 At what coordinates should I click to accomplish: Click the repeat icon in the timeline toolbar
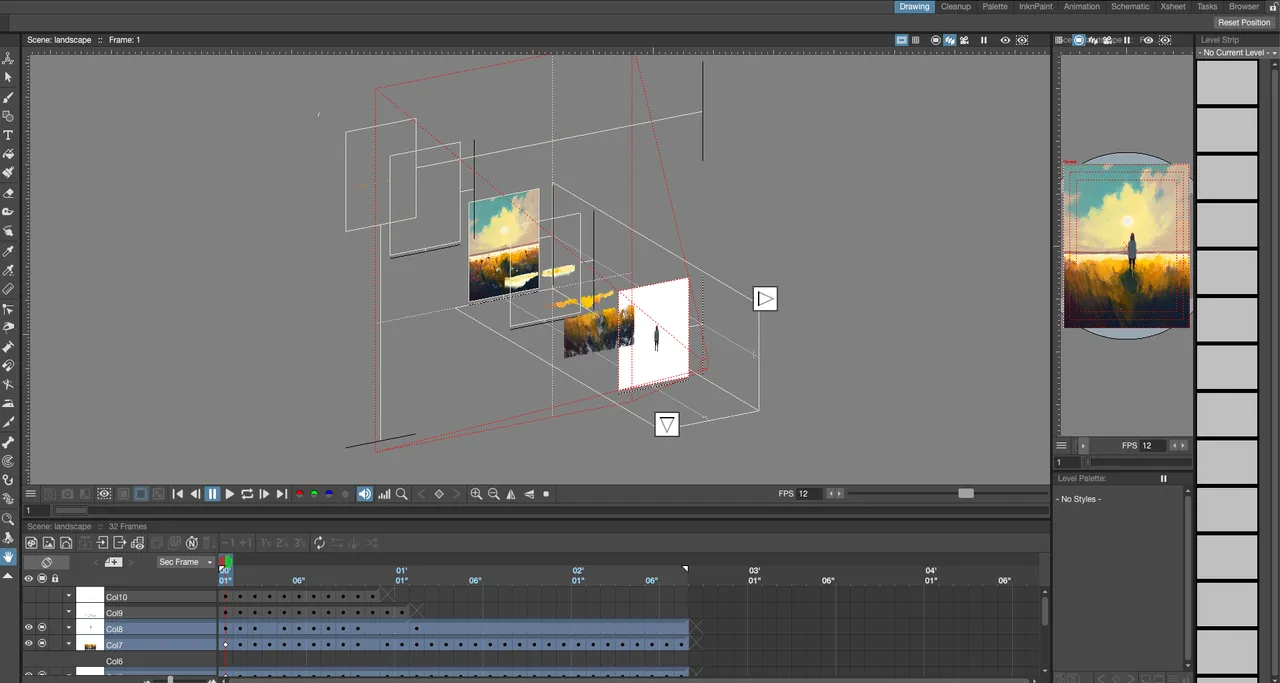[319, 543]
